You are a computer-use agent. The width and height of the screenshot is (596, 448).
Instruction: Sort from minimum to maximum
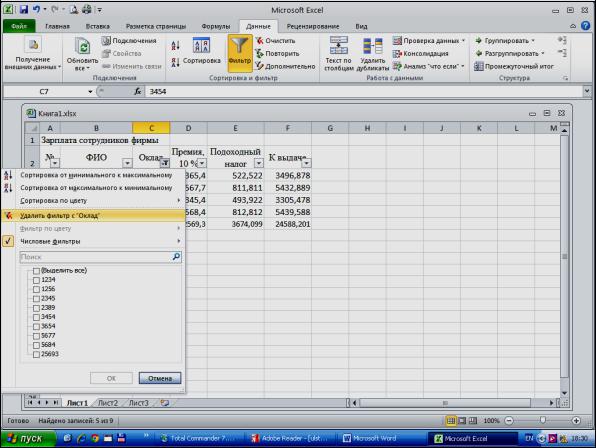click(x=93, y=175)
